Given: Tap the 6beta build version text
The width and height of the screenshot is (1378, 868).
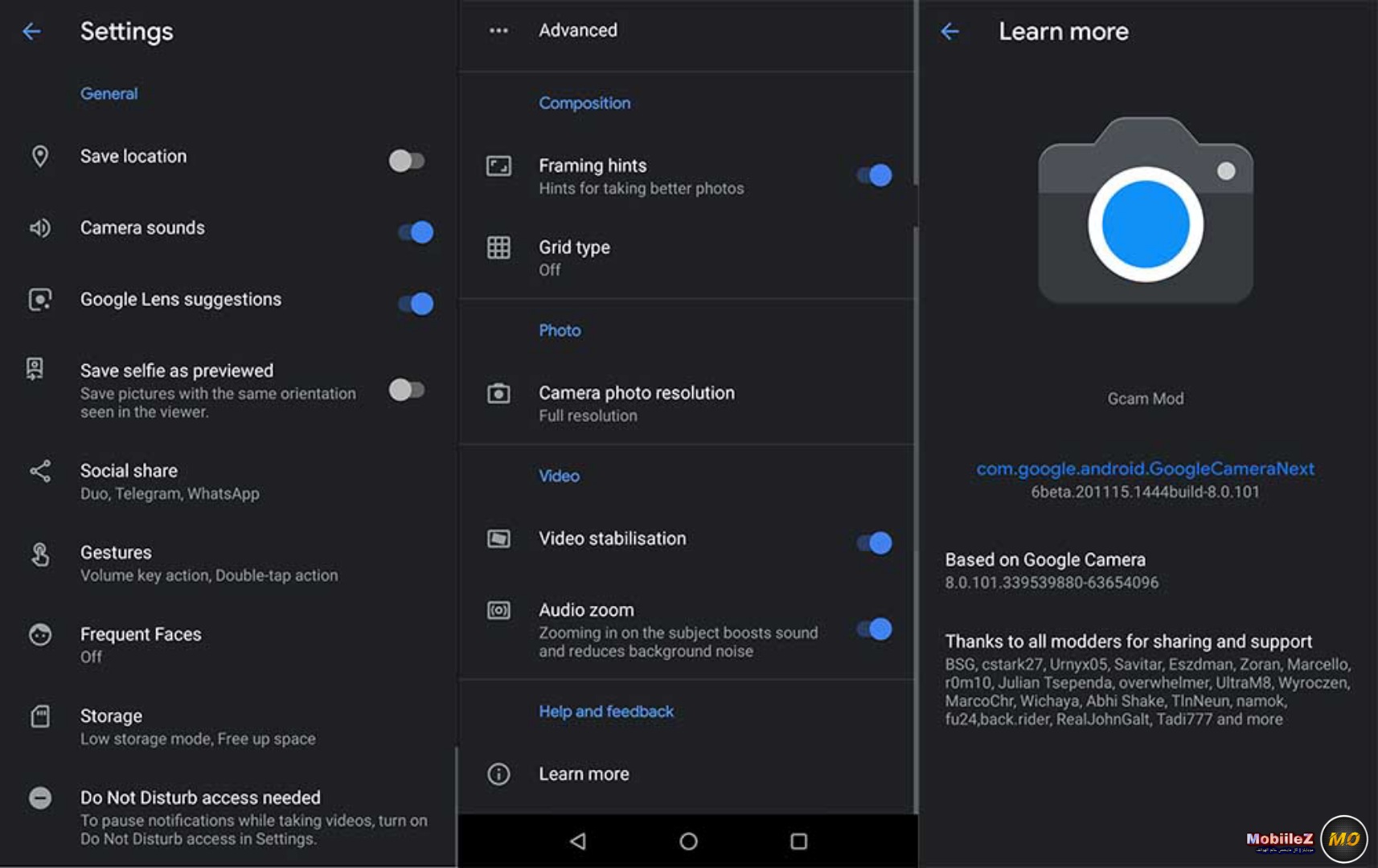Looking at the screenshot, I should click(x=1146, y=492).
